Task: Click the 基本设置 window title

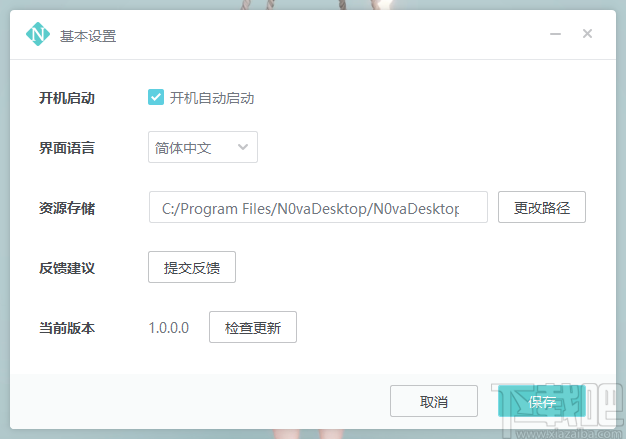Action: [88, 36]
